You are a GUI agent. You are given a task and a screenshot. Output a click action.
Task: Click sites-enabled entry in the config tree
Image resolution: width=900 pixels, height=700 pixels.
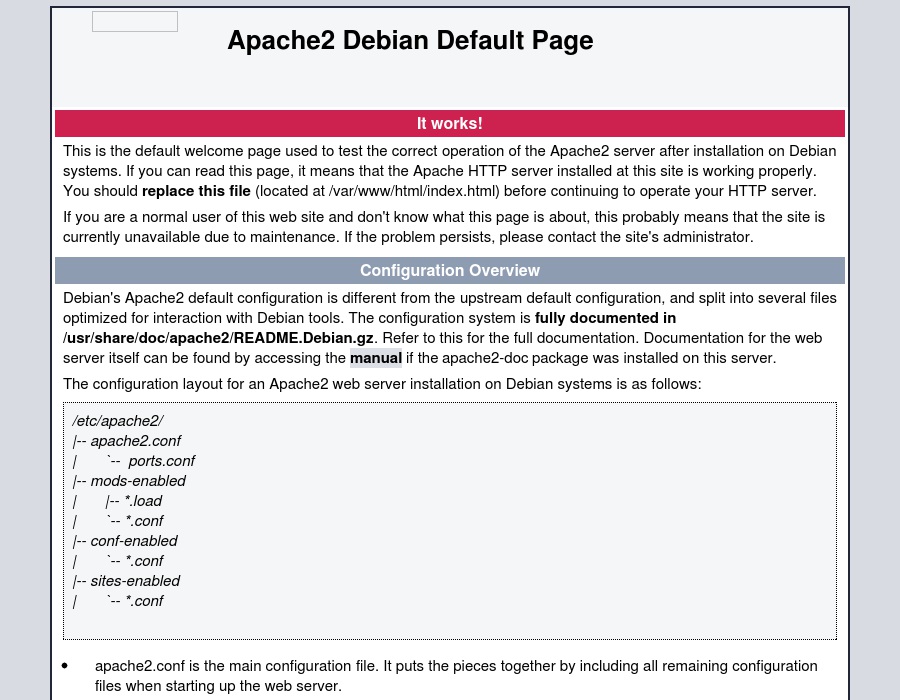pos(135,581)
